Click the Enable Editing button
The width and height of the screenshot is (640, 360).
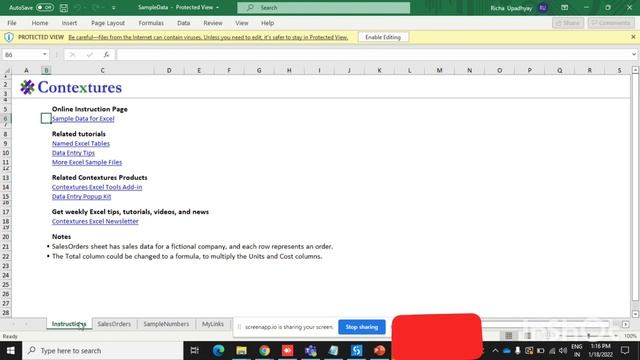click(383, 37)
